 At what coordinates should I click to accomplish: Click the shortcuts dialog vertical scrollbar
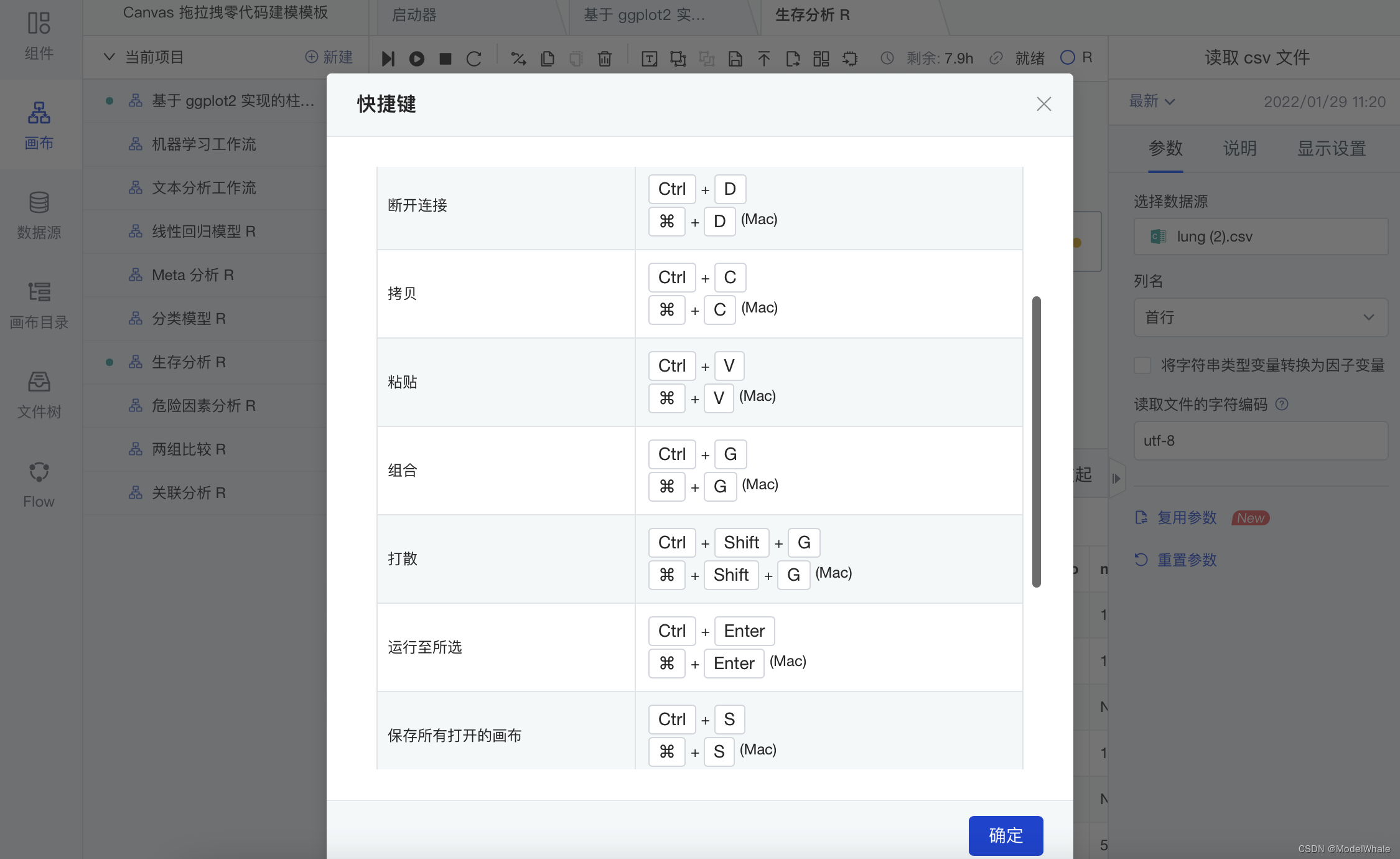coord(1036,441)
